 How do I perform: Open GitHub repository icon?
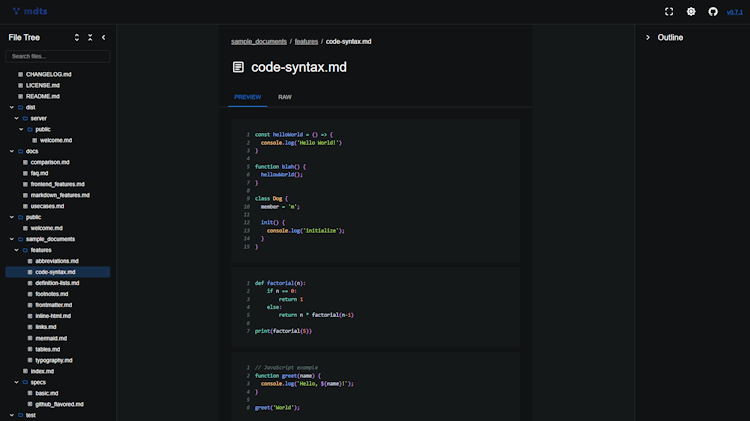coord(713,11)
